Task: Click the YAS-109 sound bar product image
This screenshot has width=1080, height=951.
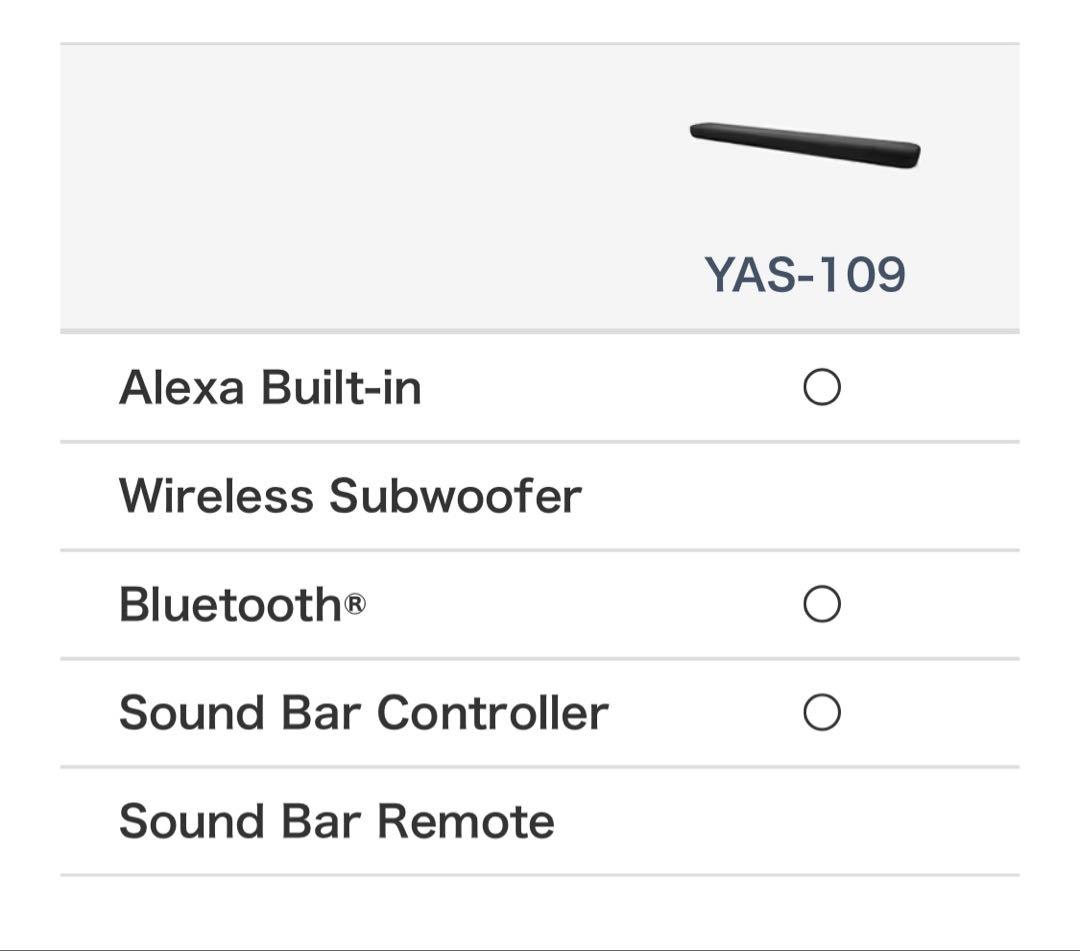Action: (805, 144)
